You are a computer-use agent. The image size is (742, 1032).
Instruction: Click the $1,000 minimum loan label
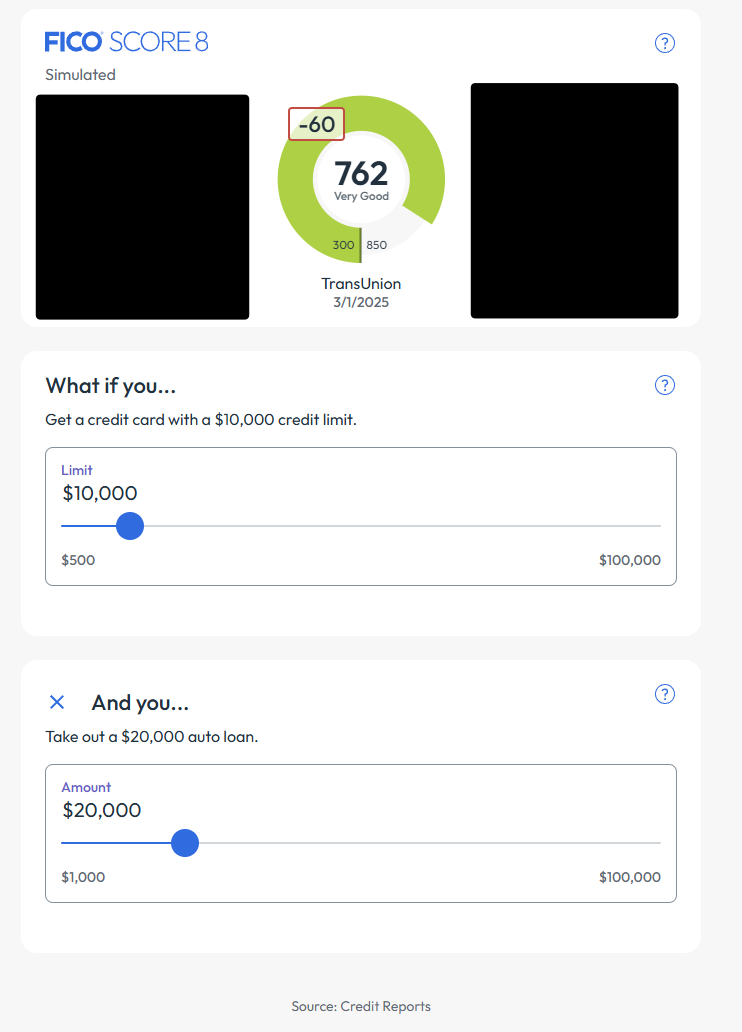[81, 877]
